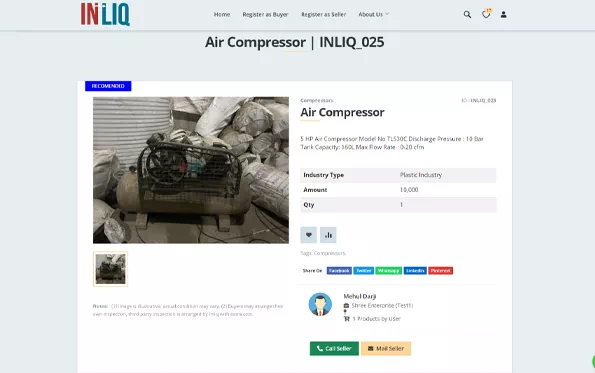Open the search magnifier icon
The width and height of the screenshot is (595, 373).
point(467,14)
